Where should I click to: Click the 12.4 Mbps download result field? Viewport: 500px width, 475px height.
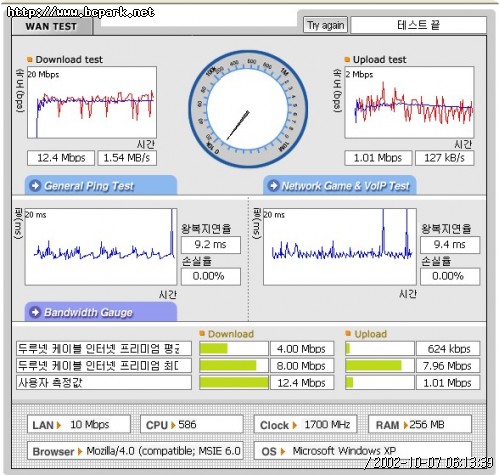(x=61, y=158)
